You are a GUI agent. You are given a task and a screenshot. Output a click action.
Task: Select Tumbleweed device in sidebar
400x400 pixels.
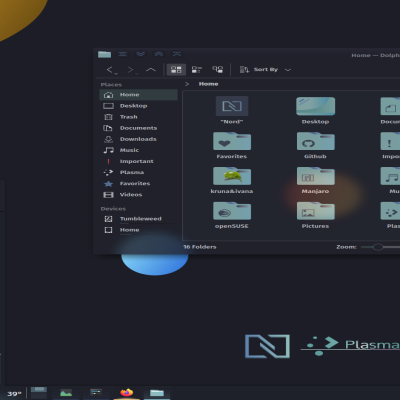click(x=138, y=219)
